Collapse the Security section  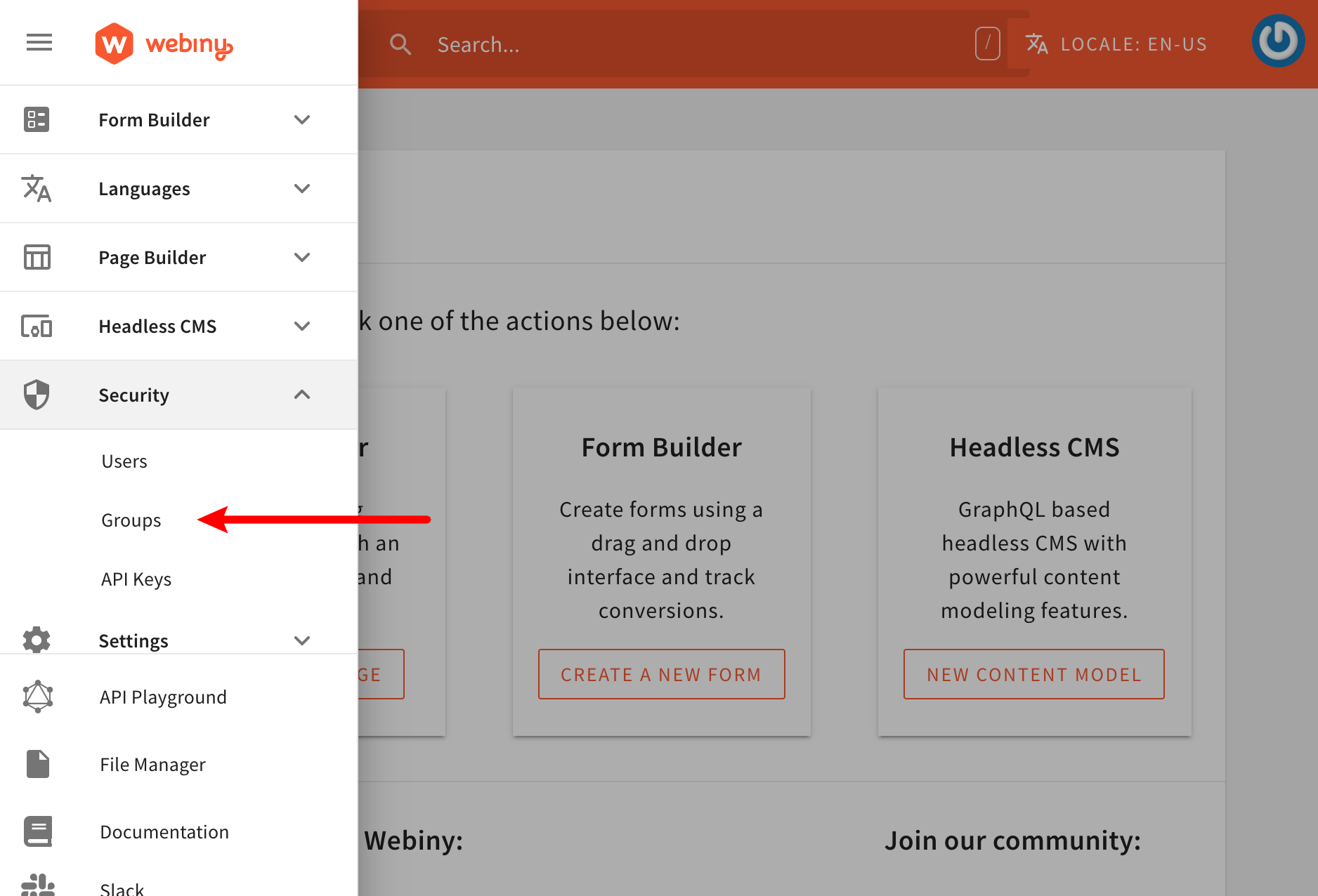302,395
